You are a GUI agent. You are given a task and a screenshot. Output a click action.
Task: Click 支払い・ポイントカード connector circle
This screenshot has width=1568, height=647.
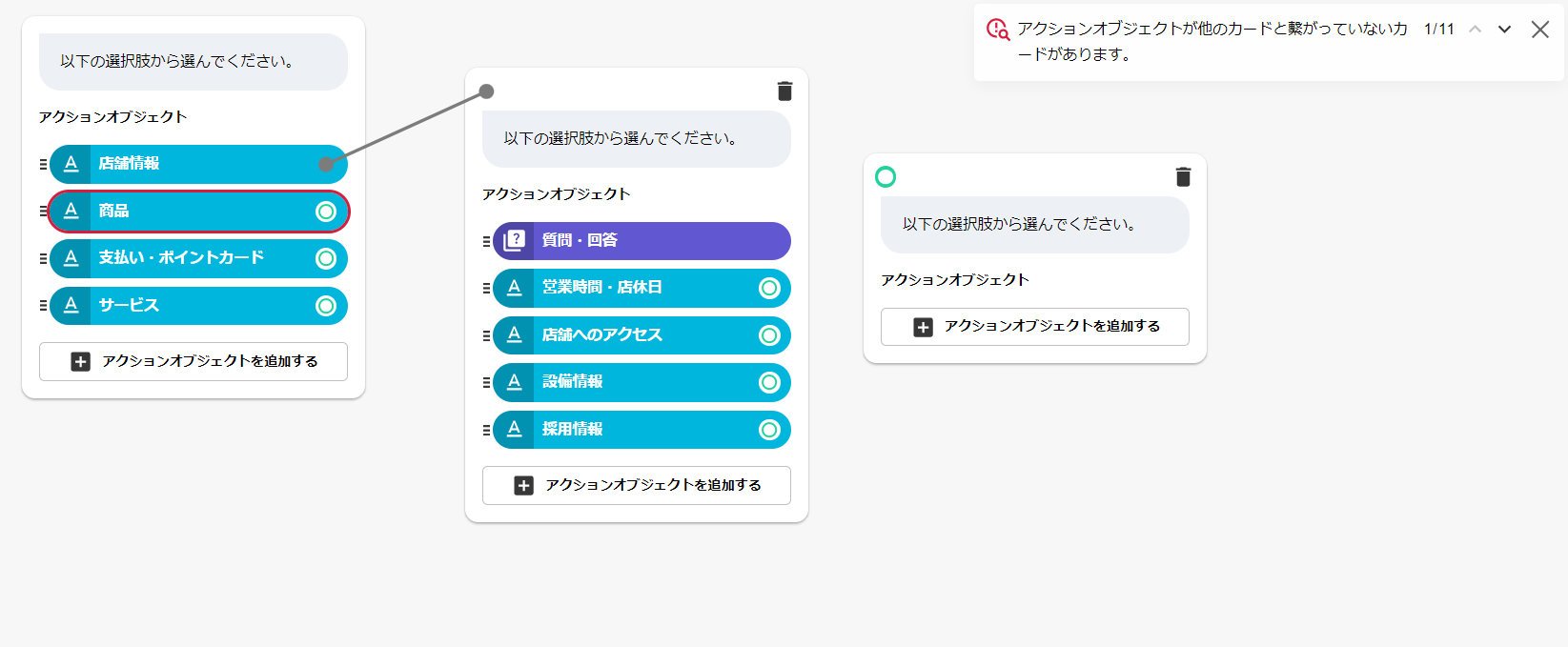pos(326,258)
